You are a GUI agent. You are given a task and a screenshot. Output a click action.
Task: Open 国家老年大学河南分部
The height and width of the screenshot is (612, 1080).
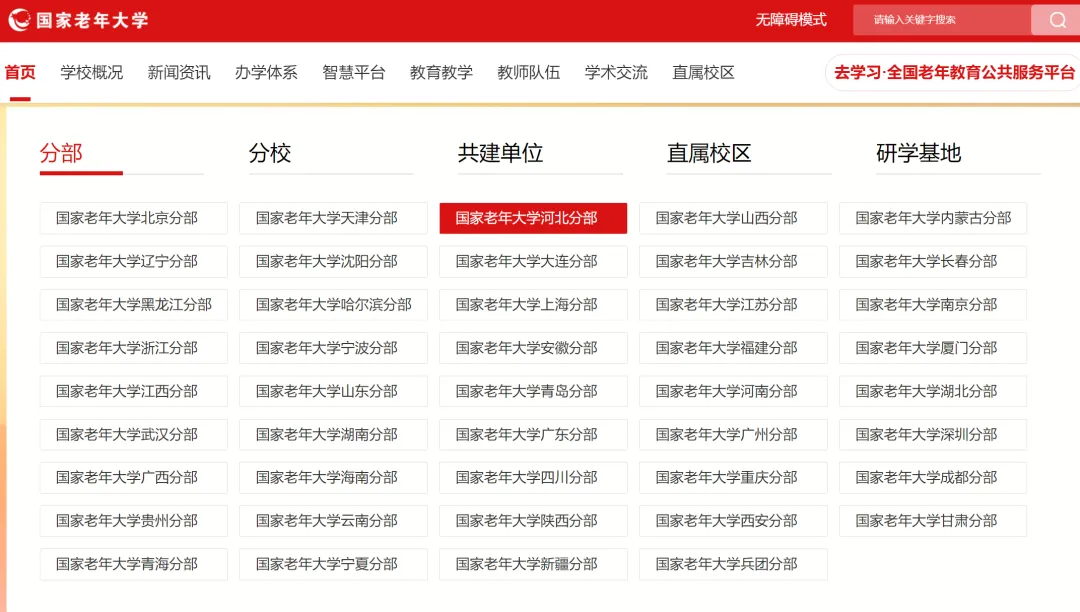(x=734, y=392)
